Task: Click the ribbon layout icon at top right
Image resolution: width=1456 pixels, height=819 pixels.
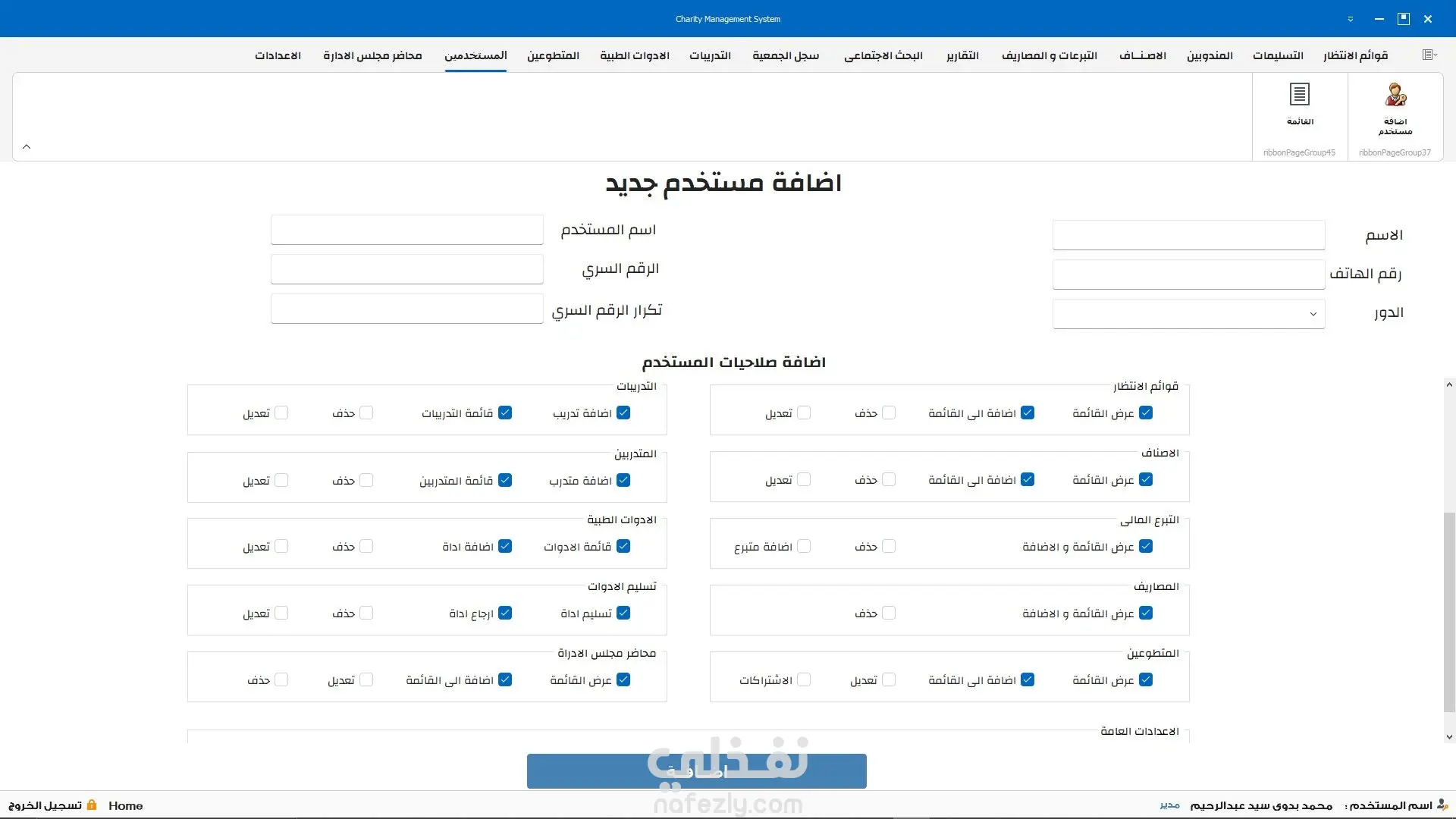Action: click(1429, 55)
